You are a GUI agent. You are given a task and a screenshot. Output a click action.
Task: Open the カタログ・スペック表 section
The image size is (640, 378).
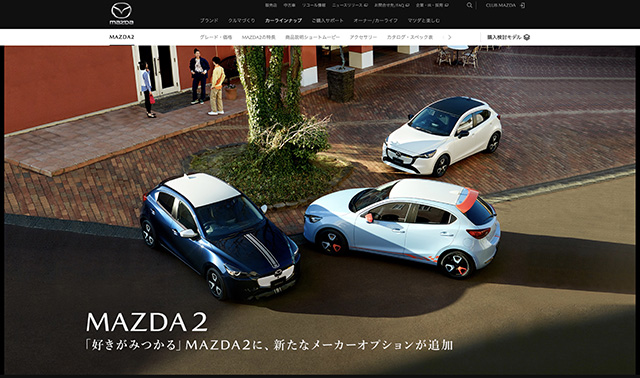click(410, 37)
